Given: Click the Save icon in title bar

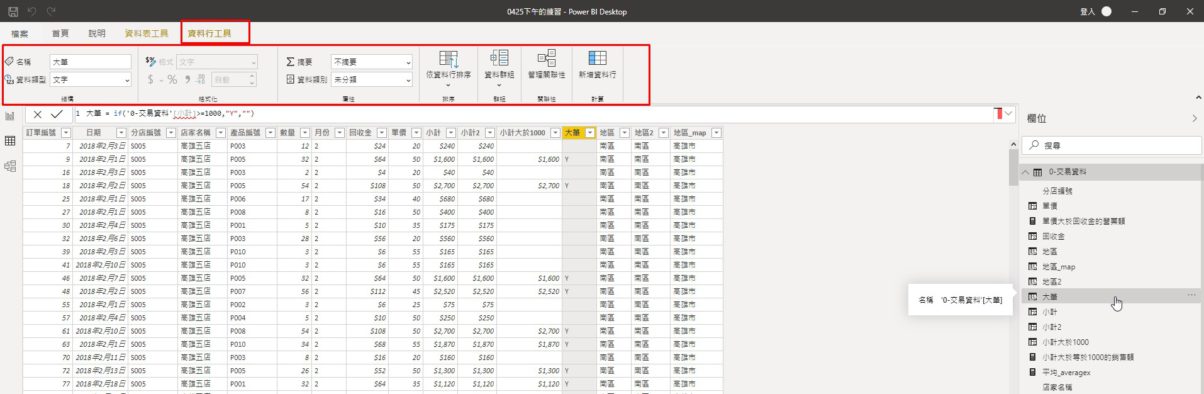Looking at the screenshot, I should click(x=13, y=11).
